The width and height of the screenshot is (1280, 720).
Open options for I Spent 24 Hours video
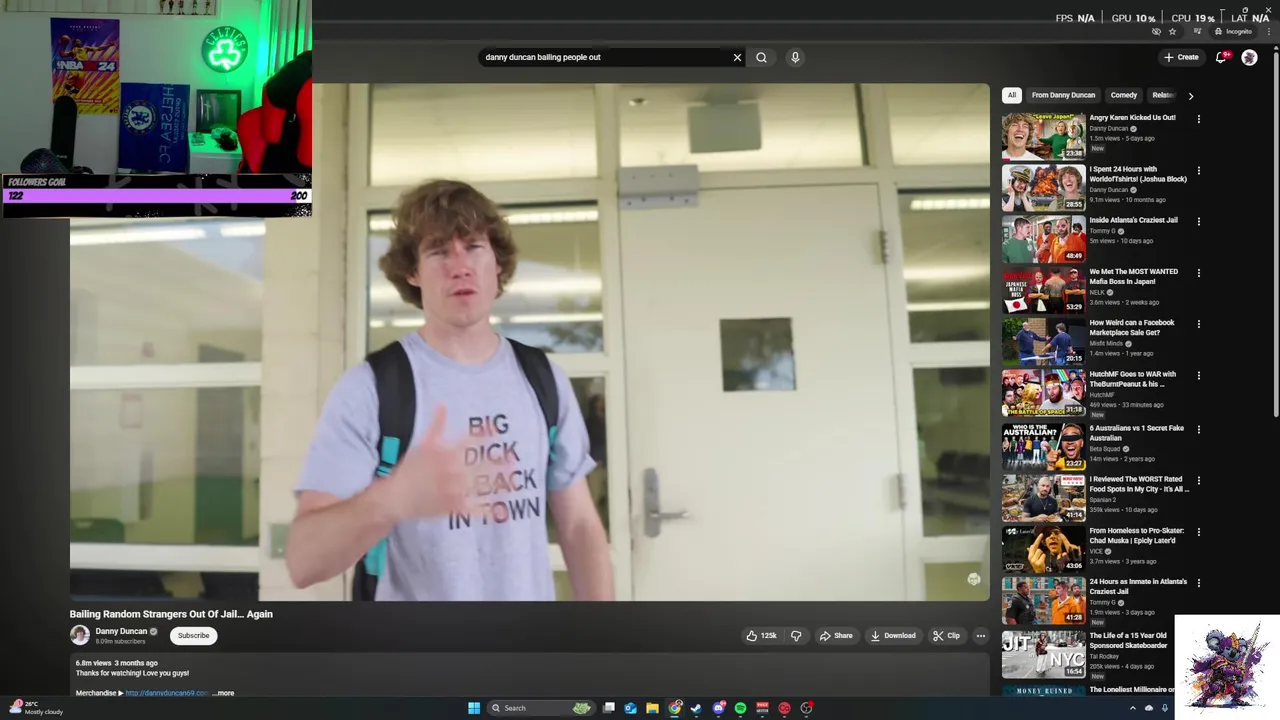[x=1198, y=171]
